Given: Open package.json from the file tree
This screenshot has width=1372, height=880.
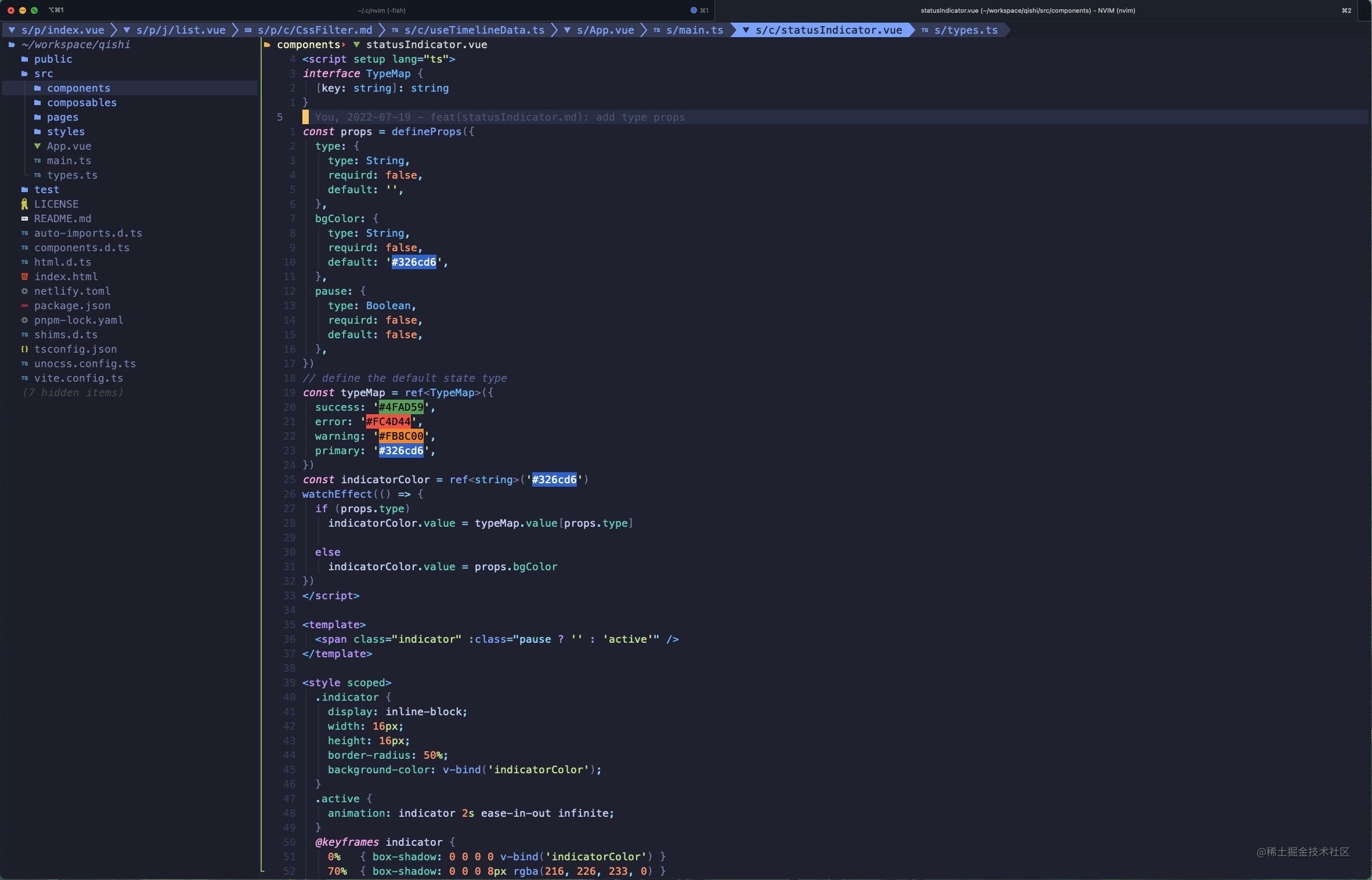Looking at the screenshot, I should click(72, 306).
